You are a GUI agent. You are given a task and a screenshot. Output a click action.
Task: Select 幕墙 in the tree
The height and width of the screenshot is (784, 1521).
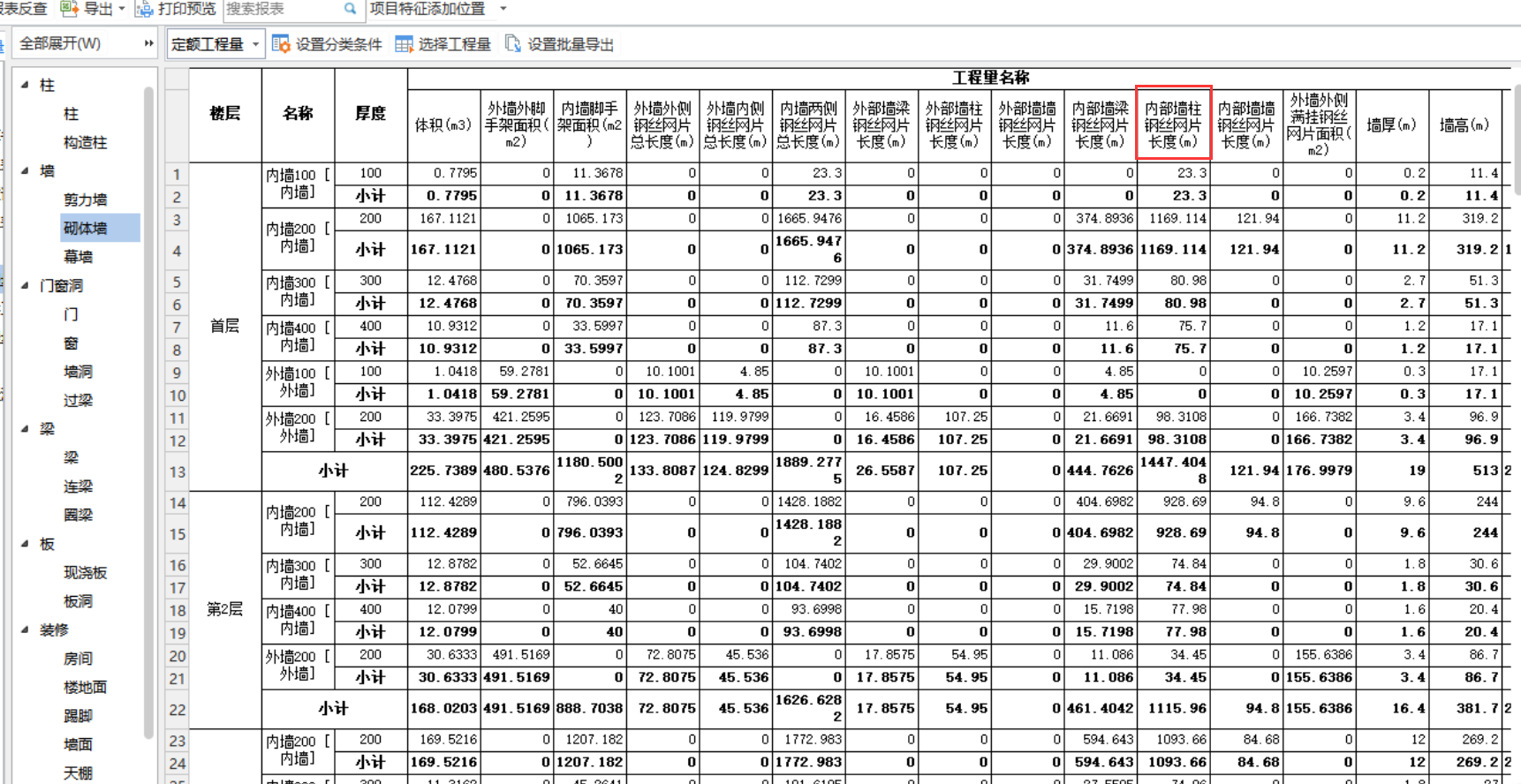tap(78, 257)
